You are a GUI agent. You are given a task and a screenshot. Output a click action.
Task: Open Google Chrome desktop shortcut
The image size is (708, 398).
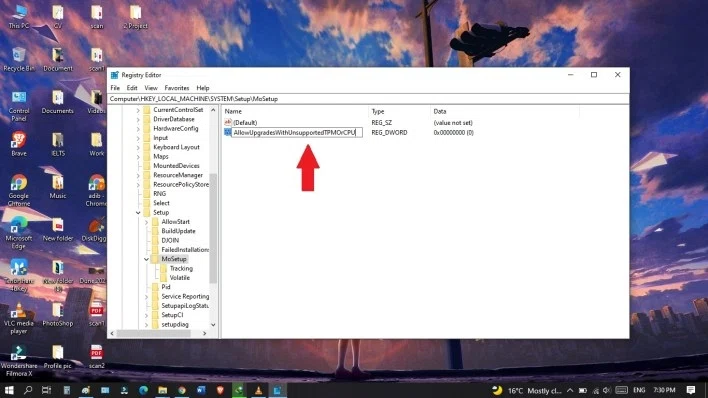point(19,191)
